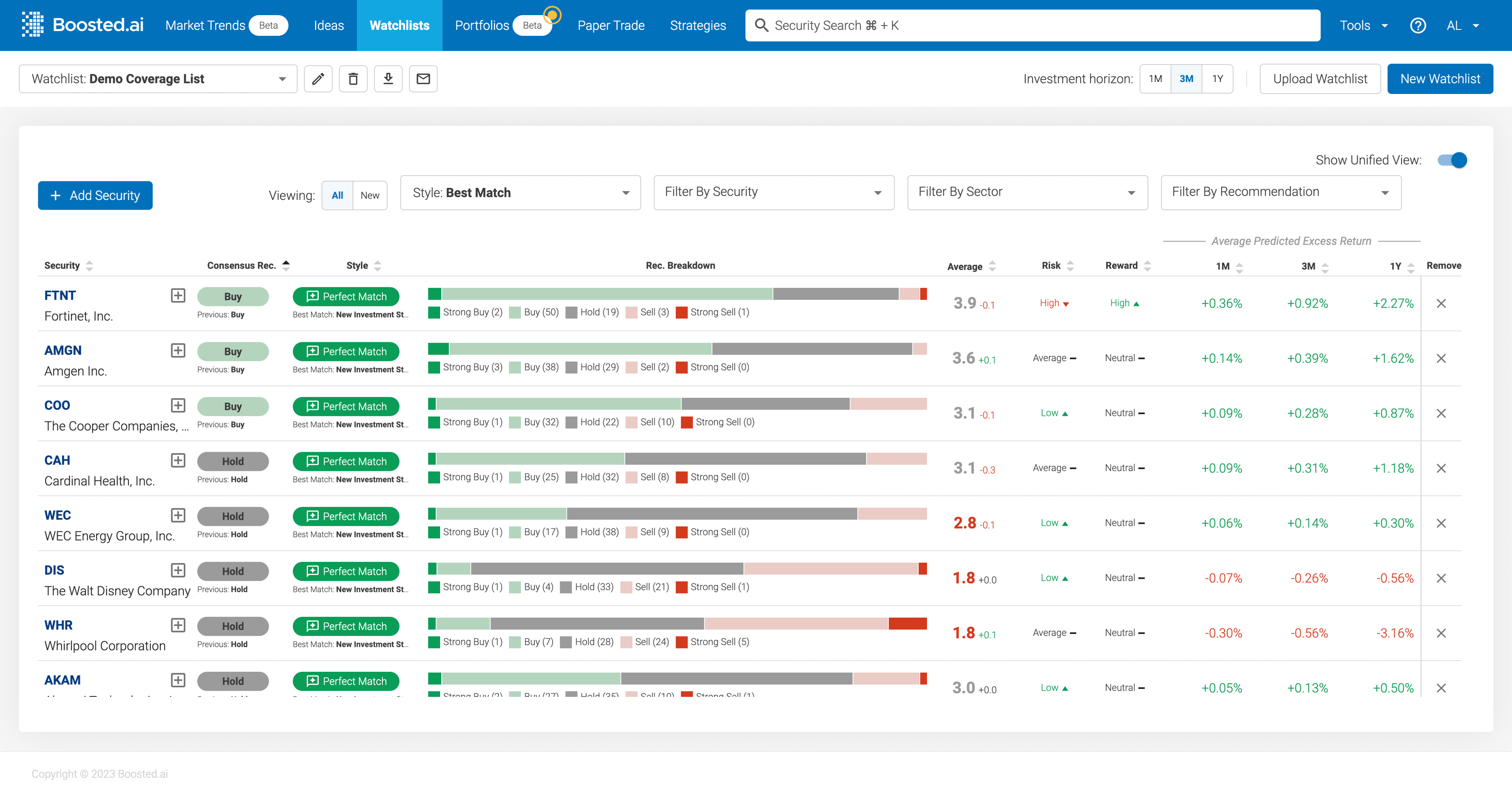Screen dimensions: 1512x796
Task: Open the Strategies tab
Action: pyautogui.click(x=697, y=25)
